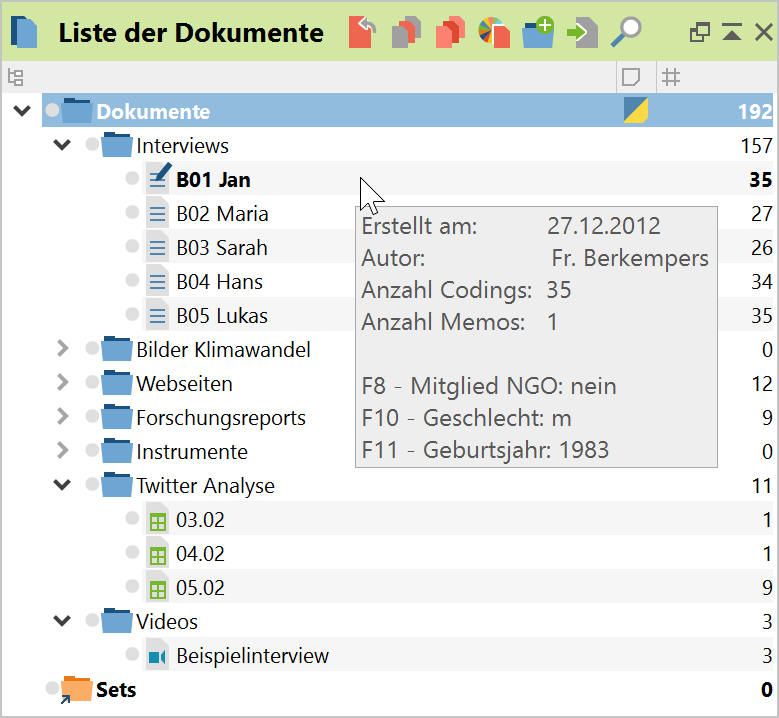The image size is (779, 718).
Task: Click the Beispielinterview video document icon
Action: 157,656
